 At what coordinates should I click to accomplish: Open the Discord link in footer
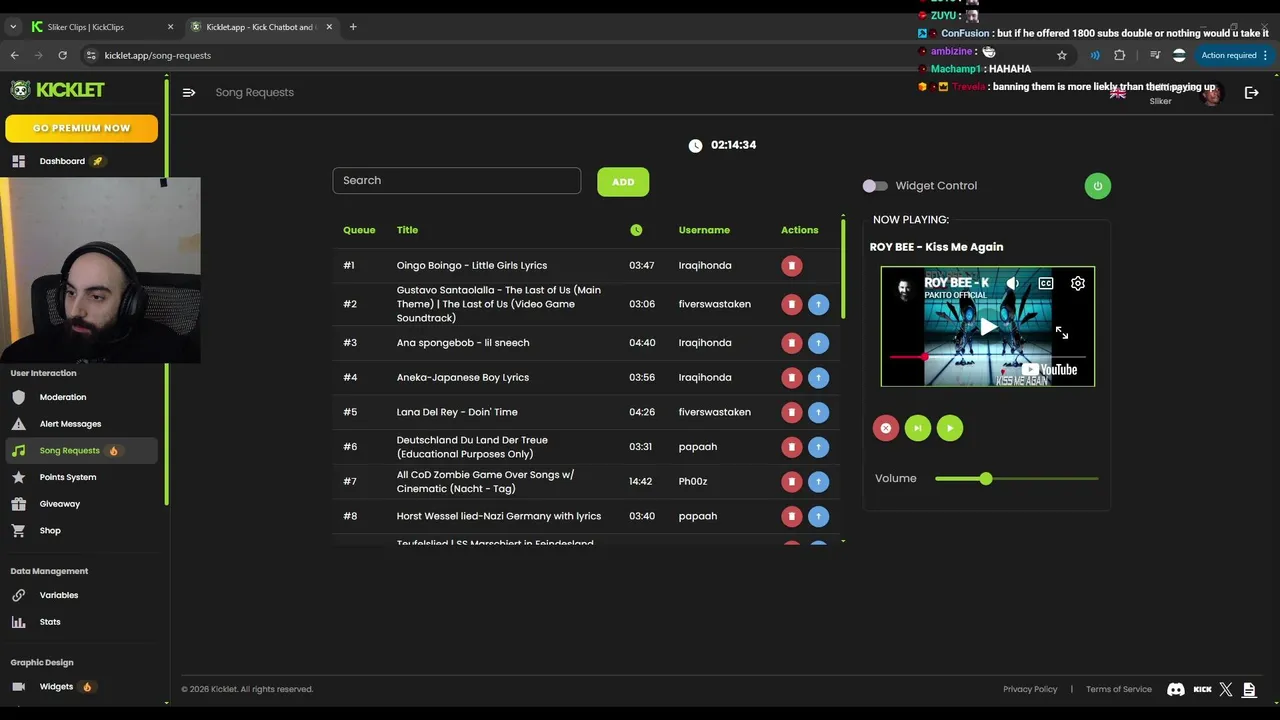click(x=1176, y=689)
